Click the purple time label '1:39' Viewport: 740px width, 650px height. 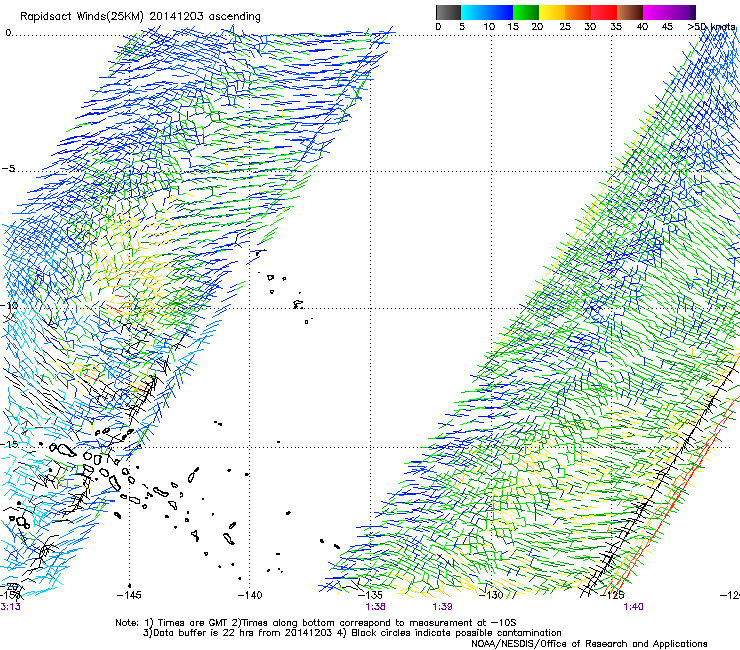pos(442,607)
